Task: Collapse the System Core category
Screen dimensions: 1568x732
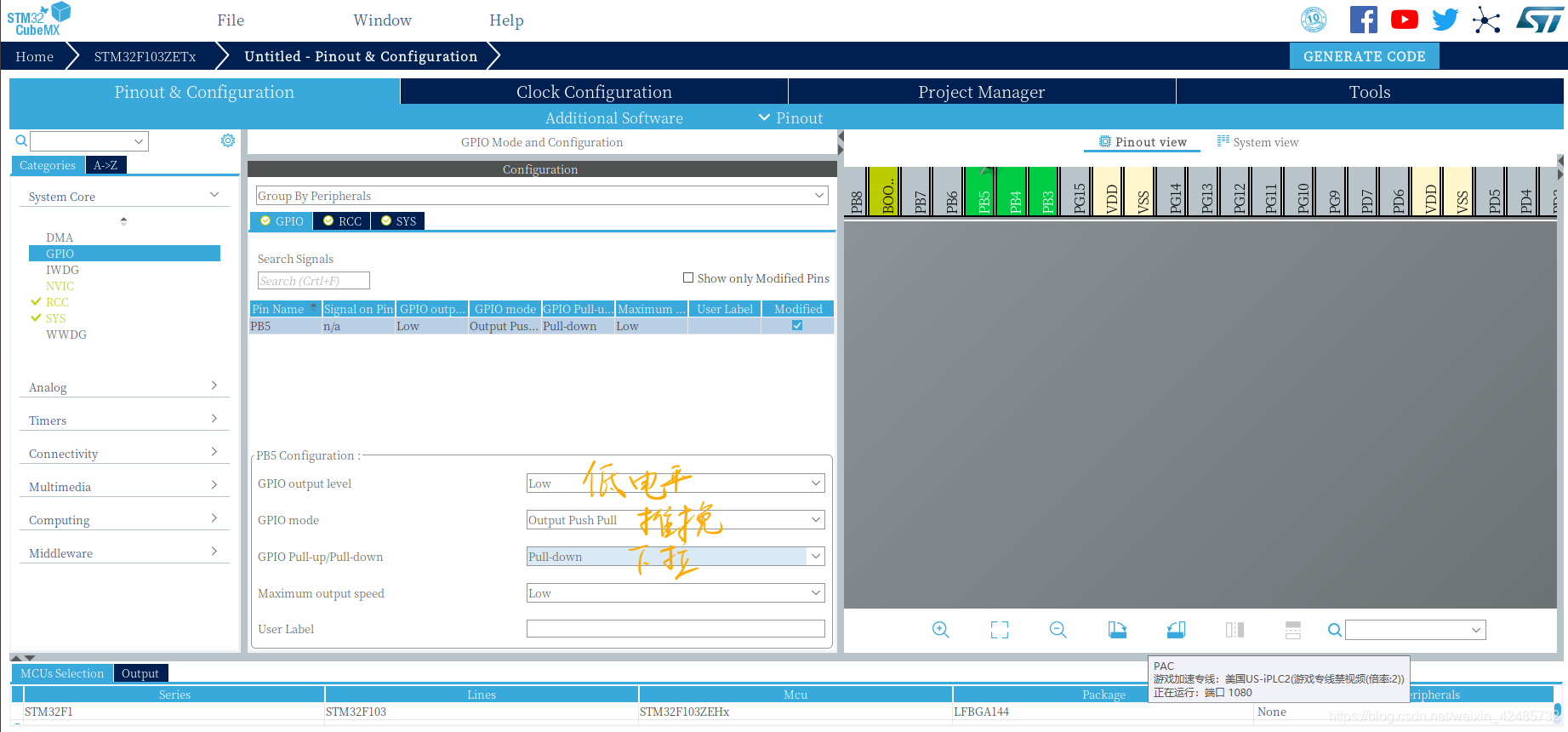Action: click(123, 197)
